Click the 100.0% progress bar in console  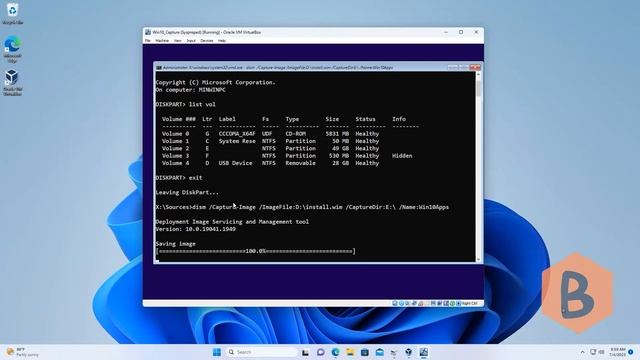(x=256, y=251)
